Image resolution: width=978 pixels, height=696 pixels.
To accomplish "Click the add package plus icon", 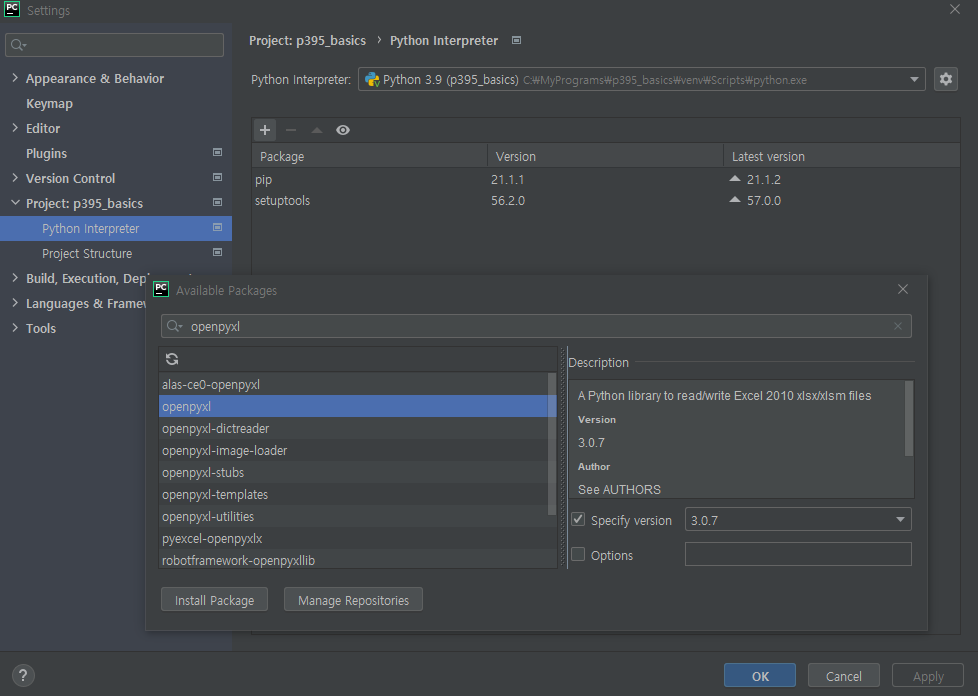I will (265, 130).
